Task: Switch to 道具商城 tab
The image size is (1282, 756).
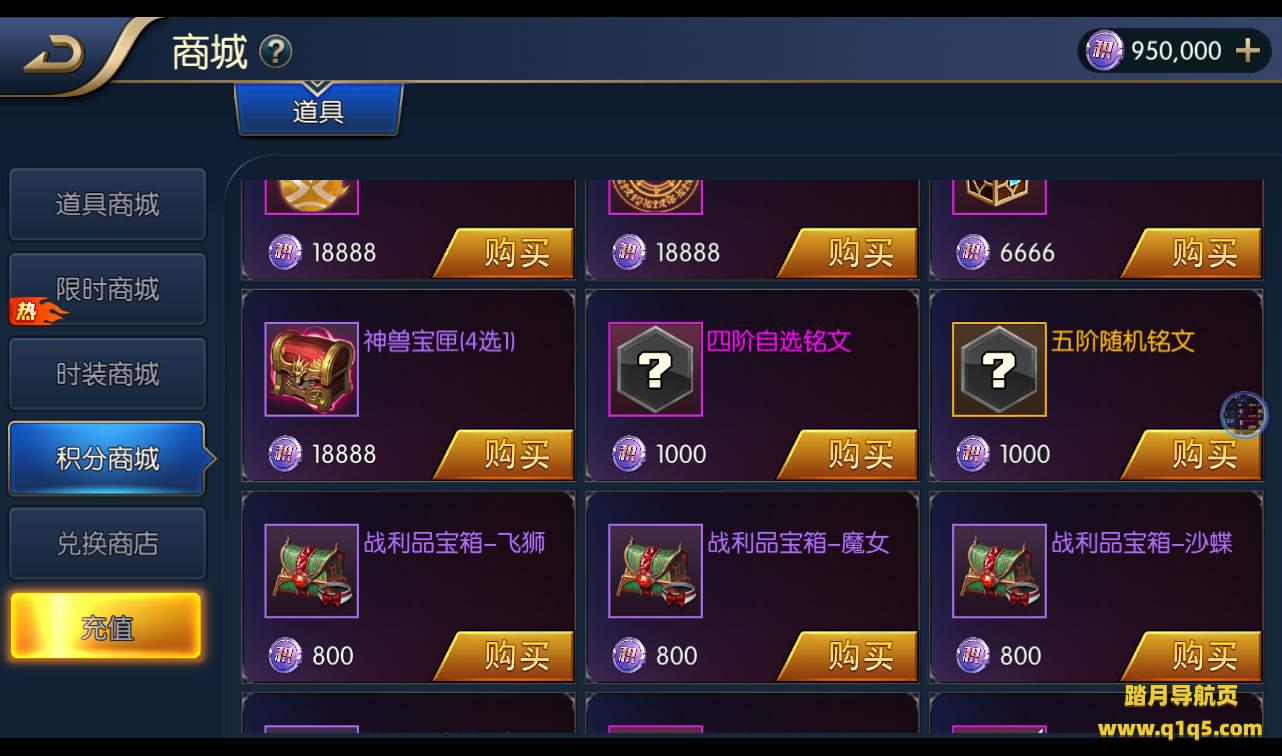Action: (107, 205)
